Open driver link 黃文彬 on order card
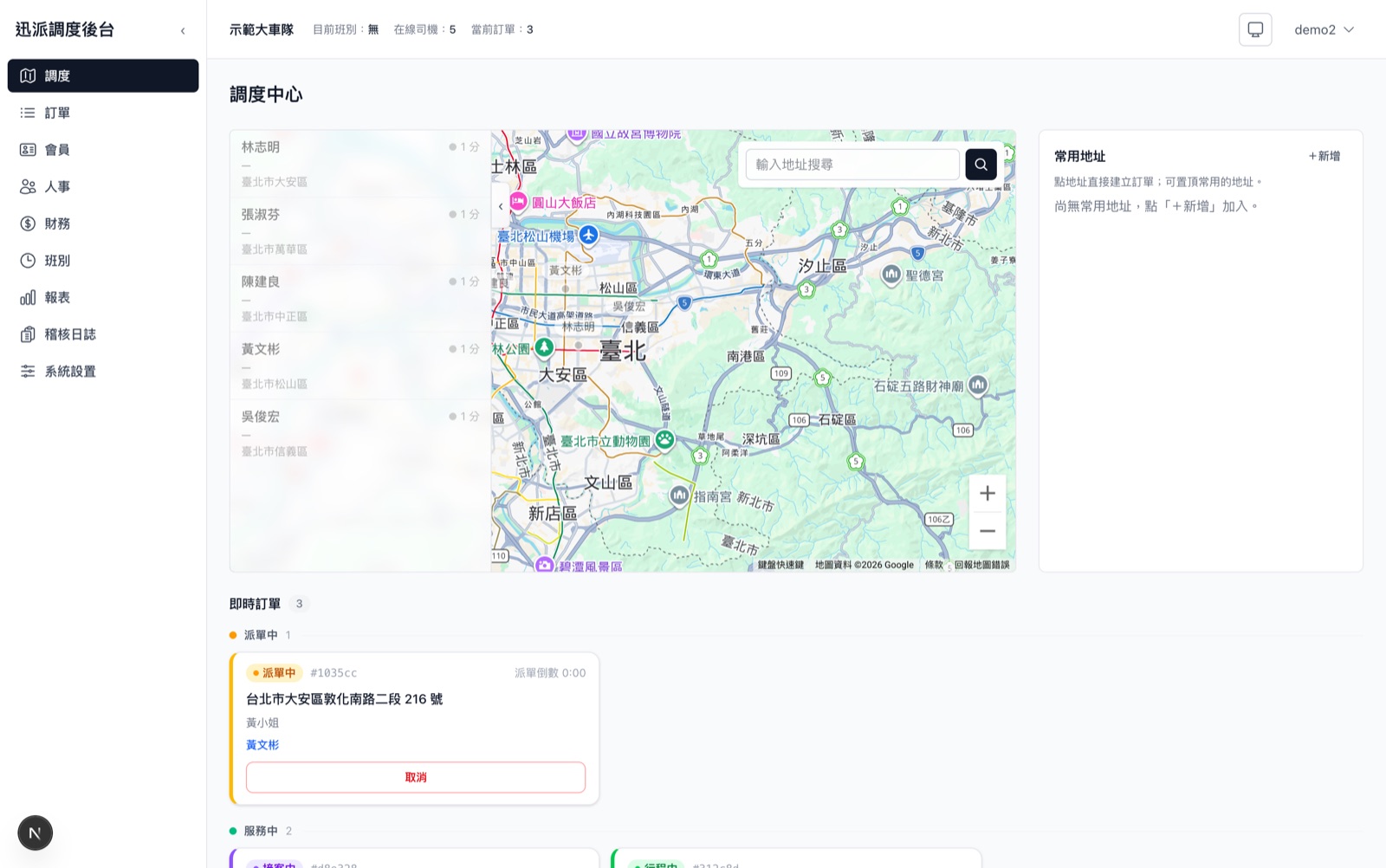The image size is (1386, 868). click(262, 744)
